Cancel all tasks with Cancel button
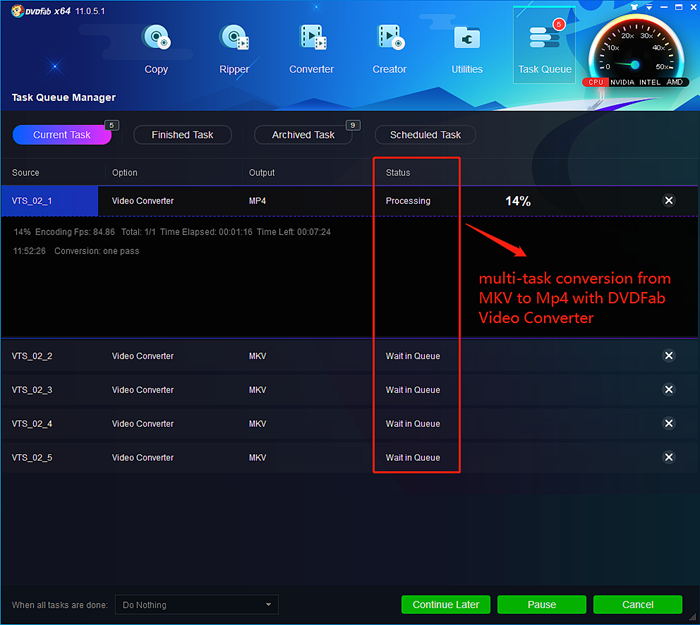This screenshot has width=700, height=625. pos(638,604)
